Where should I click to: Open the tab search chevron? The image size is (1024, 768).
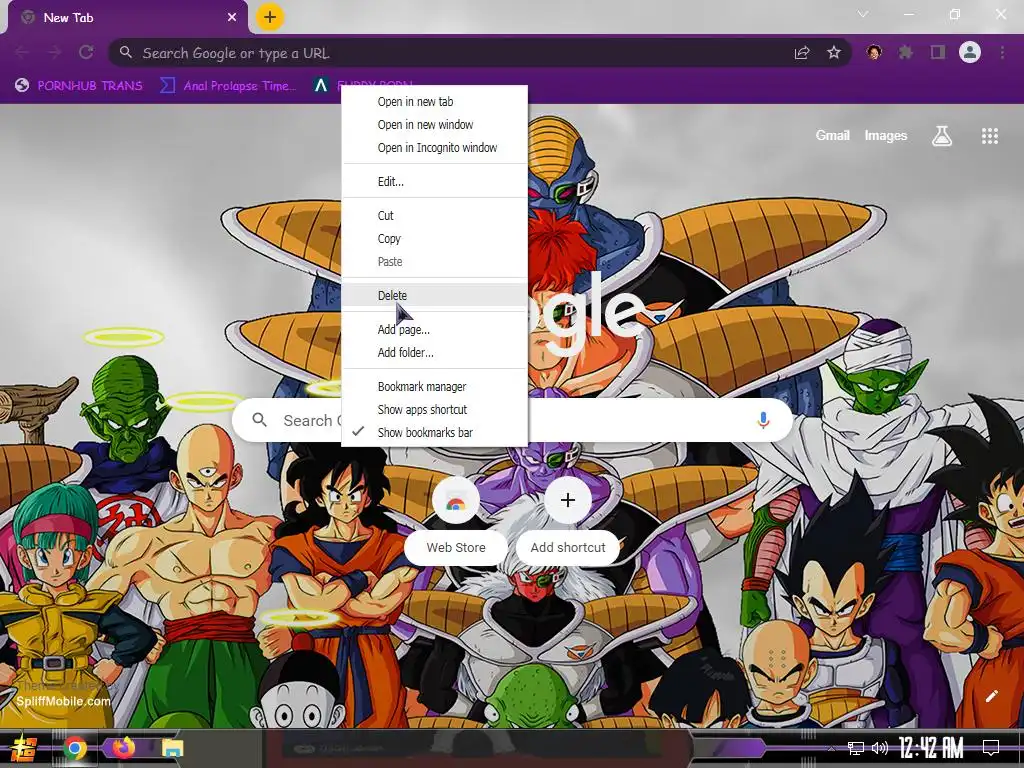click(863, 14)
